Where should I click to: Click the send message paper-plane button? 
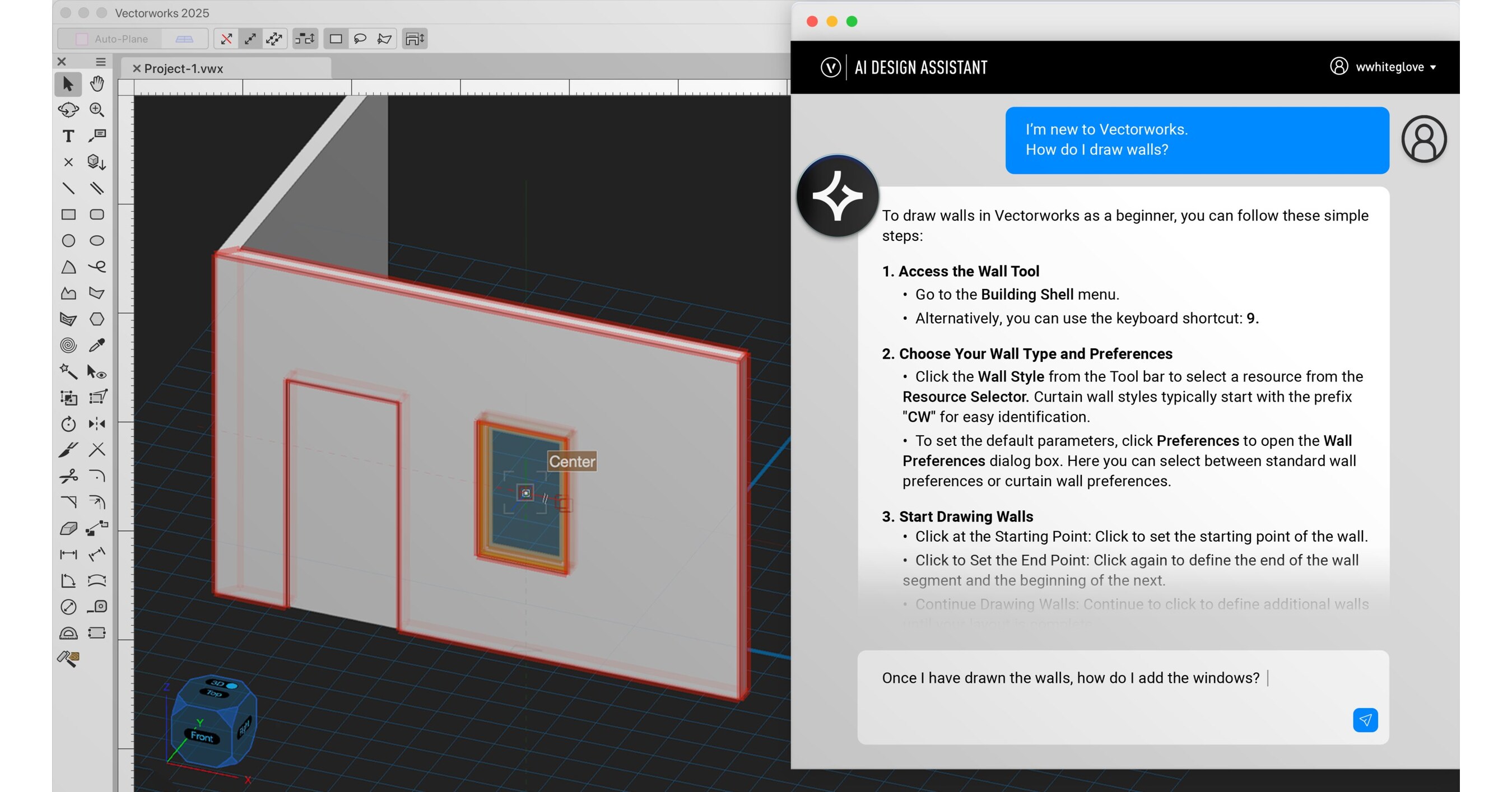click(1365, 720)
